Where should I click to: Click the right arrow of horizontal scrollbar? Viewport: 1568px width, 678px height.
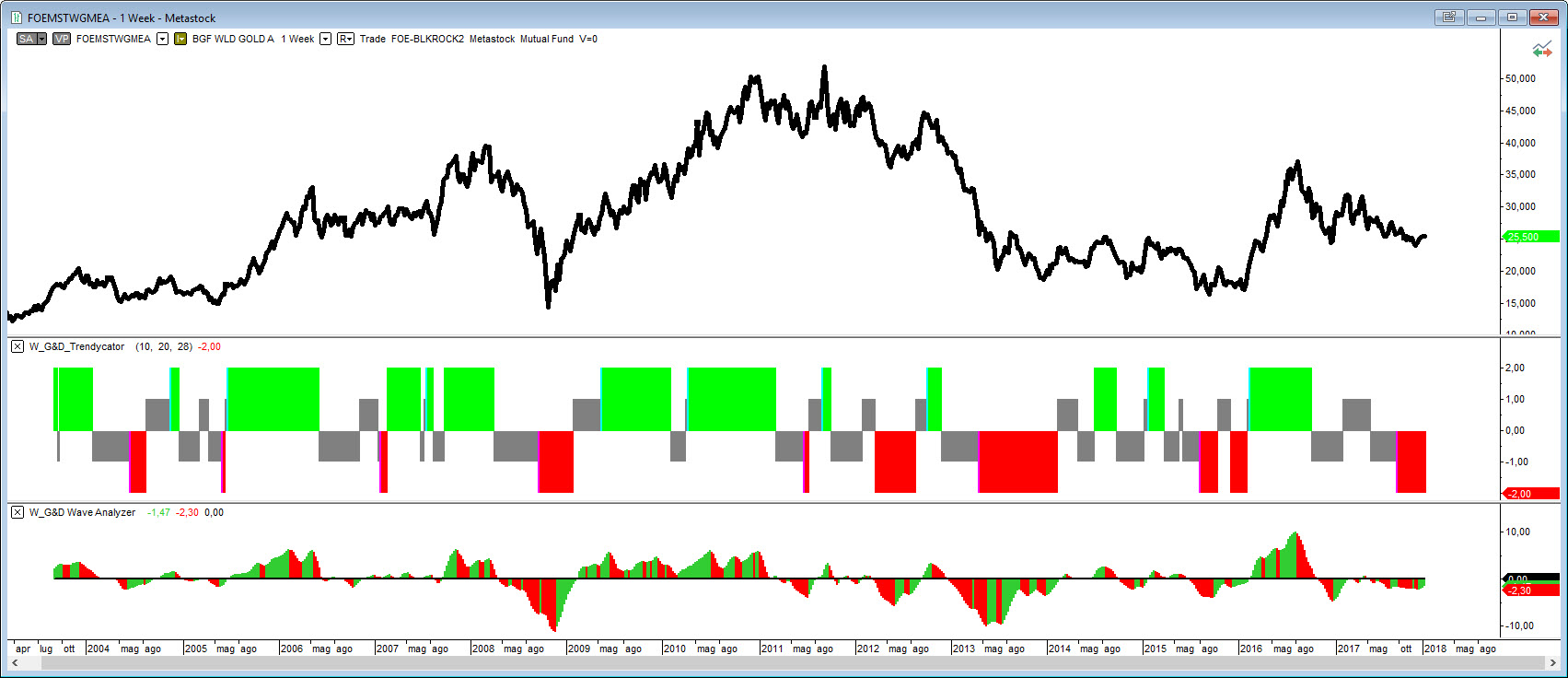point(1552,662)
